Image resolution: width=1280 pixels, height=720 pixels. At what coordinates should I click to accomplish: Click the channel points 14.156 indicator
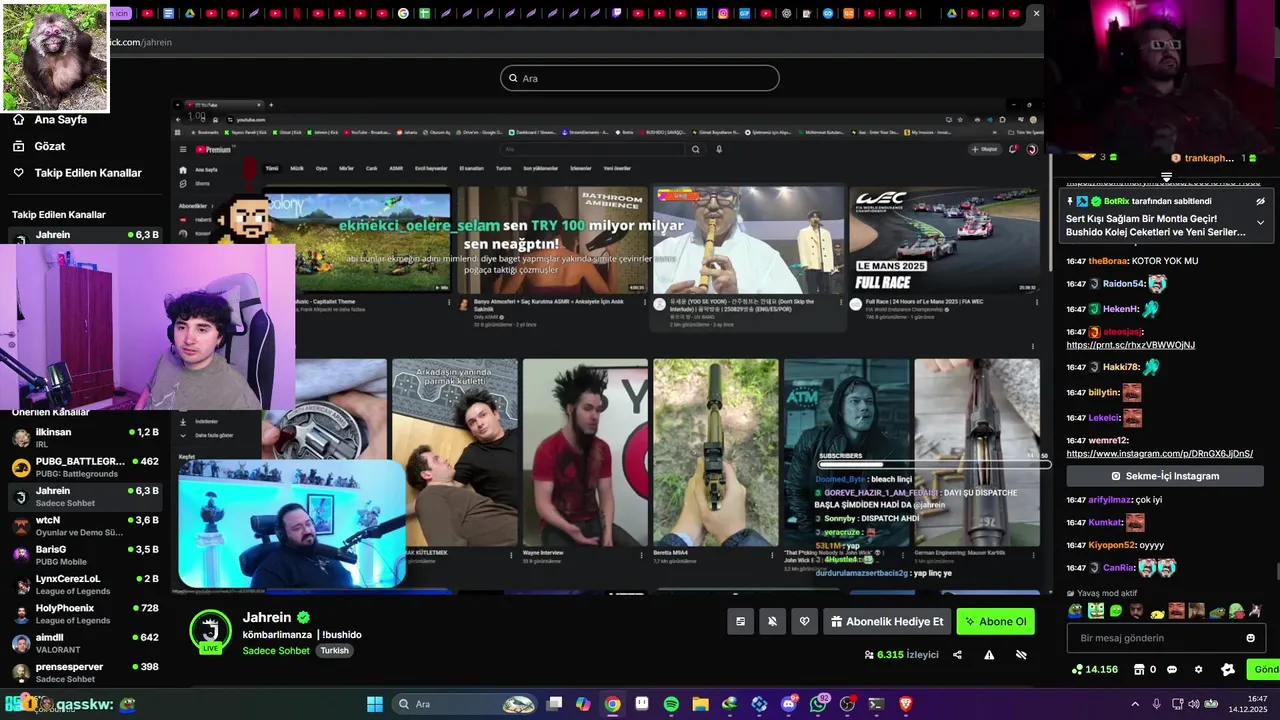tap(1095, 670)
